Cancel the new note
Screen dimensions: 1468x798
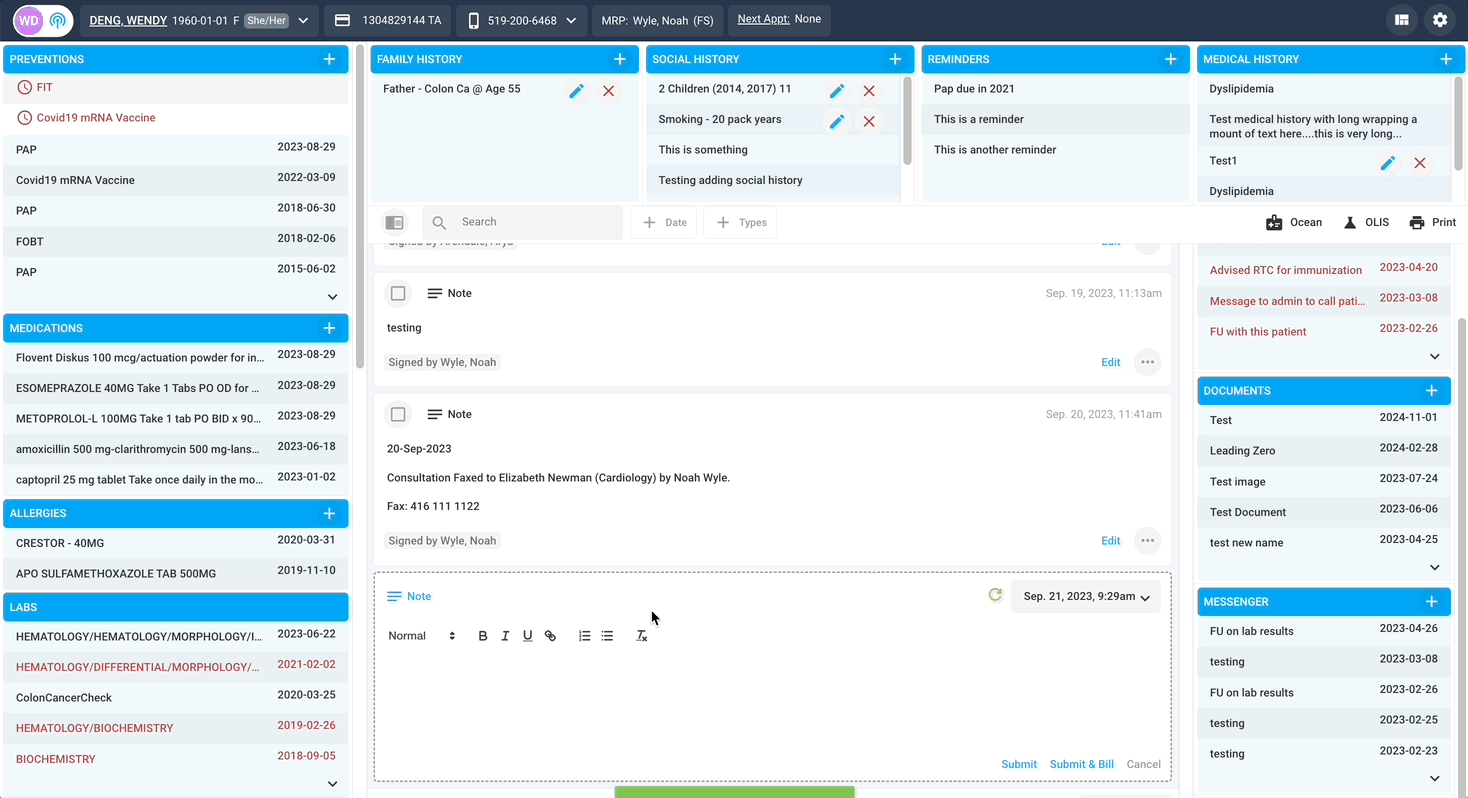(1143, 764)
